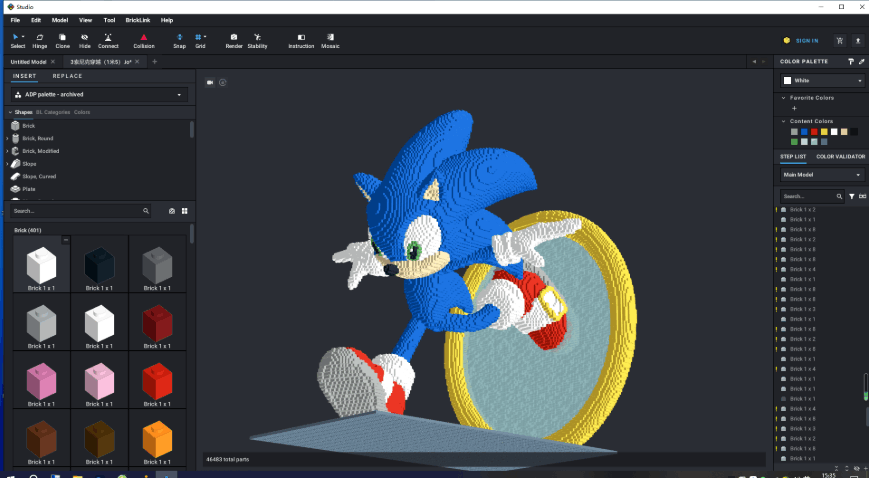869x478 pixels.
Task: Add a favorite color with plus button
Action: click(794, 108)
